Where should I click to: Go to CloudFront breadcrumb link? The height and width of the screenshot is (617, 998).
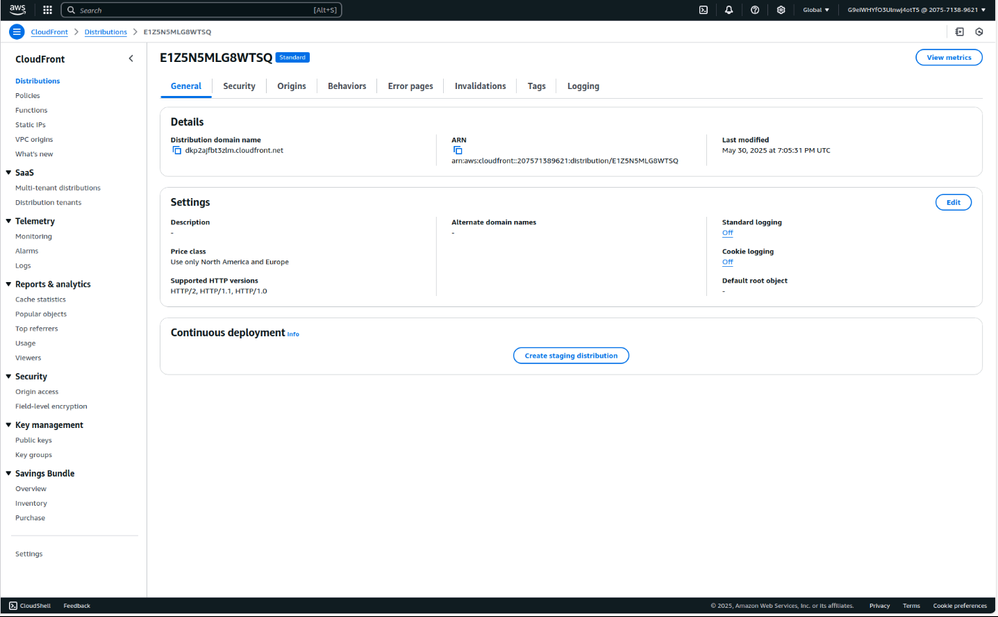click(x=49, y=32)
